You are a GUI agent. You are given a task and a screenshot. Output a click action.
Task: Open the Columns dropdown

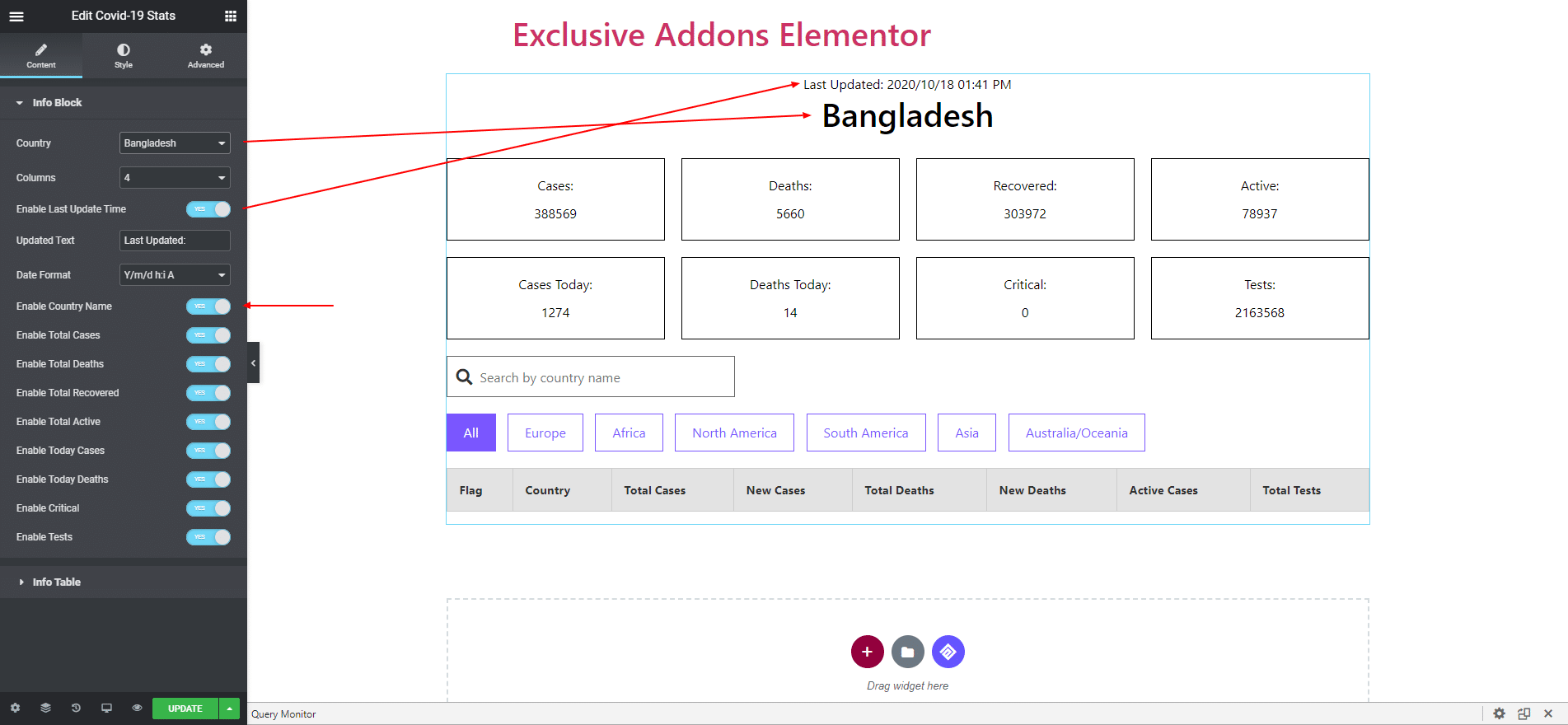[x=175, y=178]
